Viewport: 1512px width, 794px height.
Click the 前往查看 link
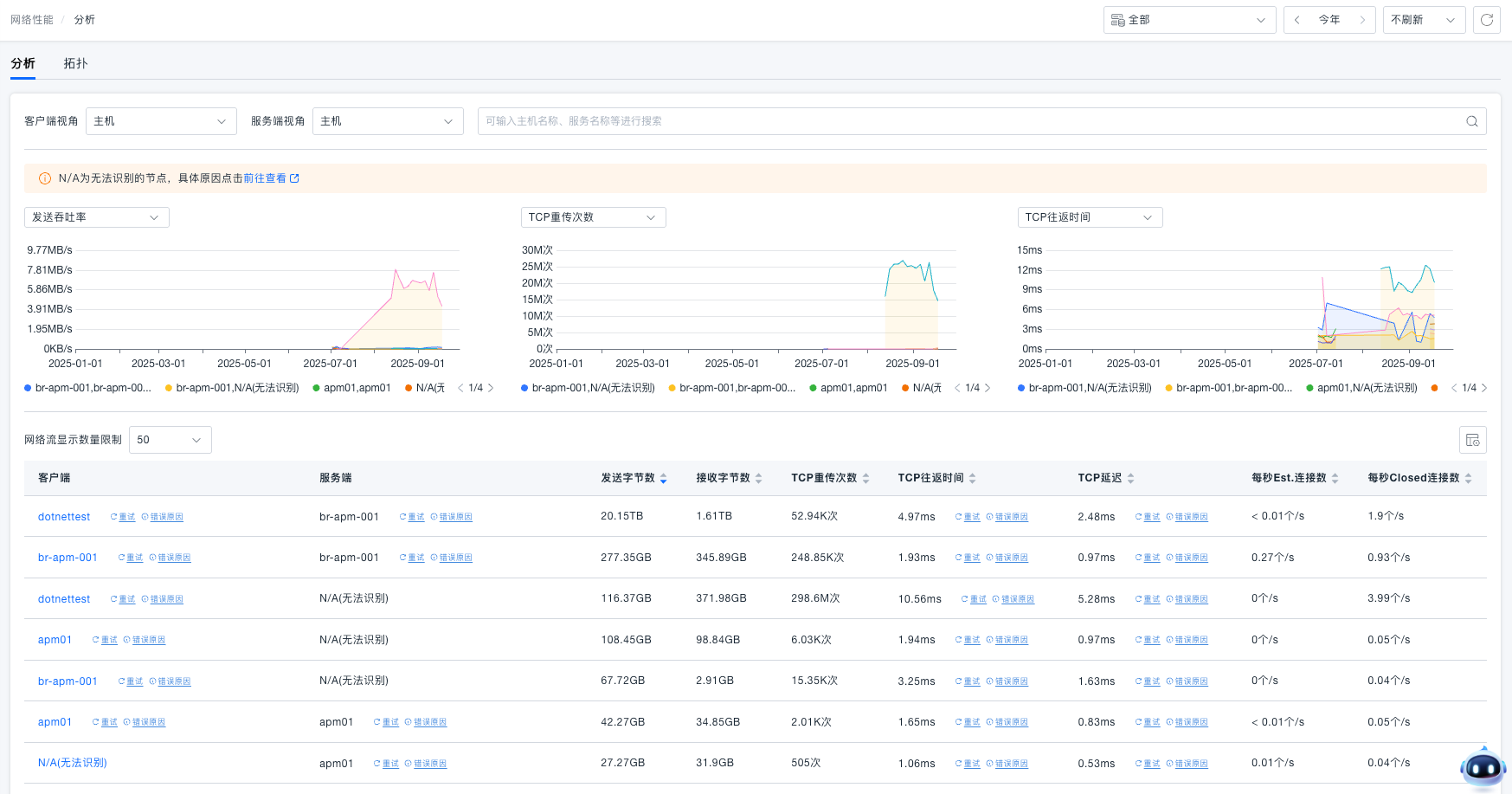coord(265,178)
